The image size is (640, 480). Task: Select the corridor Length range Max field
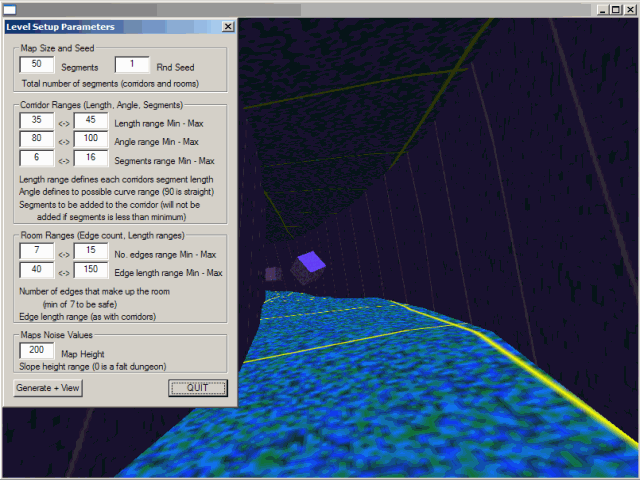click(x=91, y=120)
